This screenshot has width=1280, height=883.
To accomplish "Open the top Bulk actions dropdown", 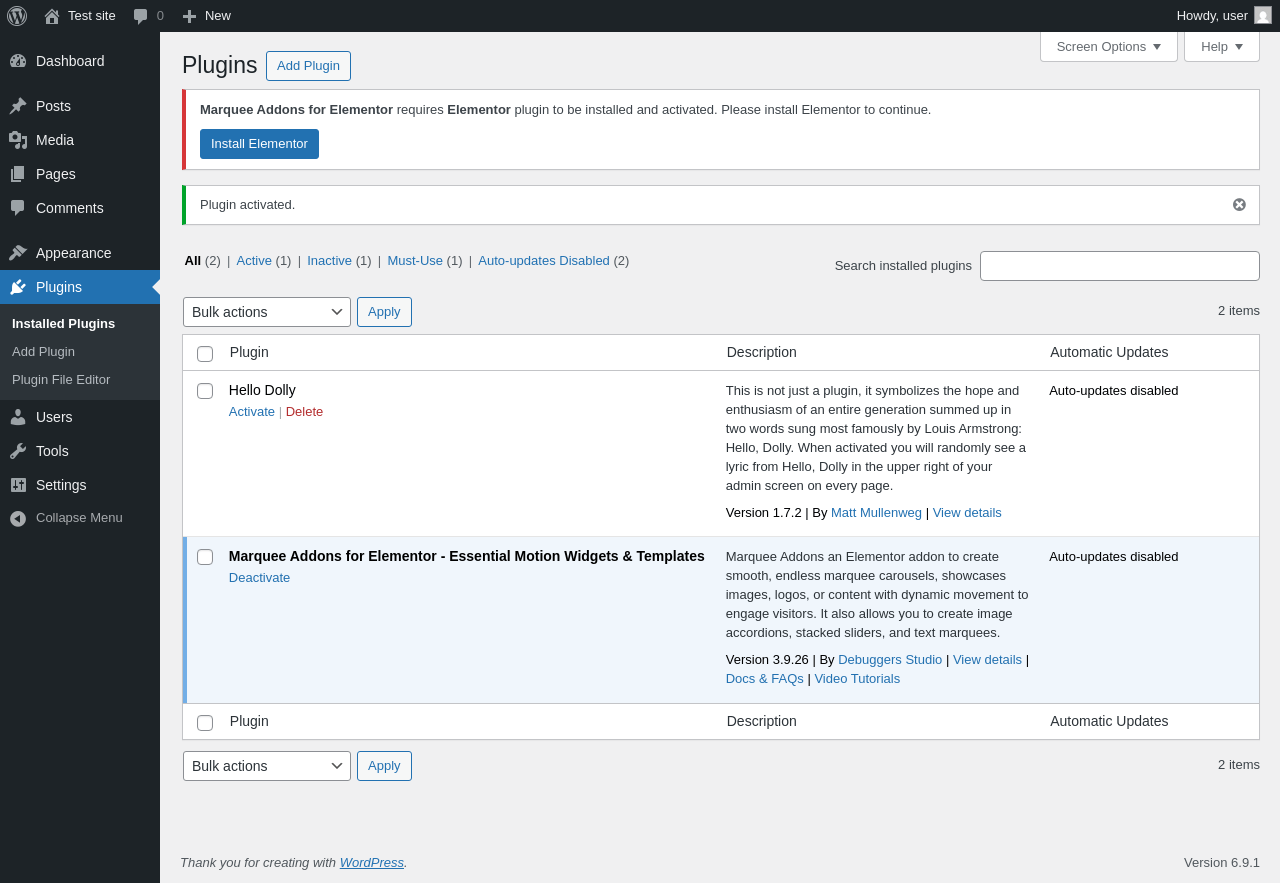I will pos(267,312).
